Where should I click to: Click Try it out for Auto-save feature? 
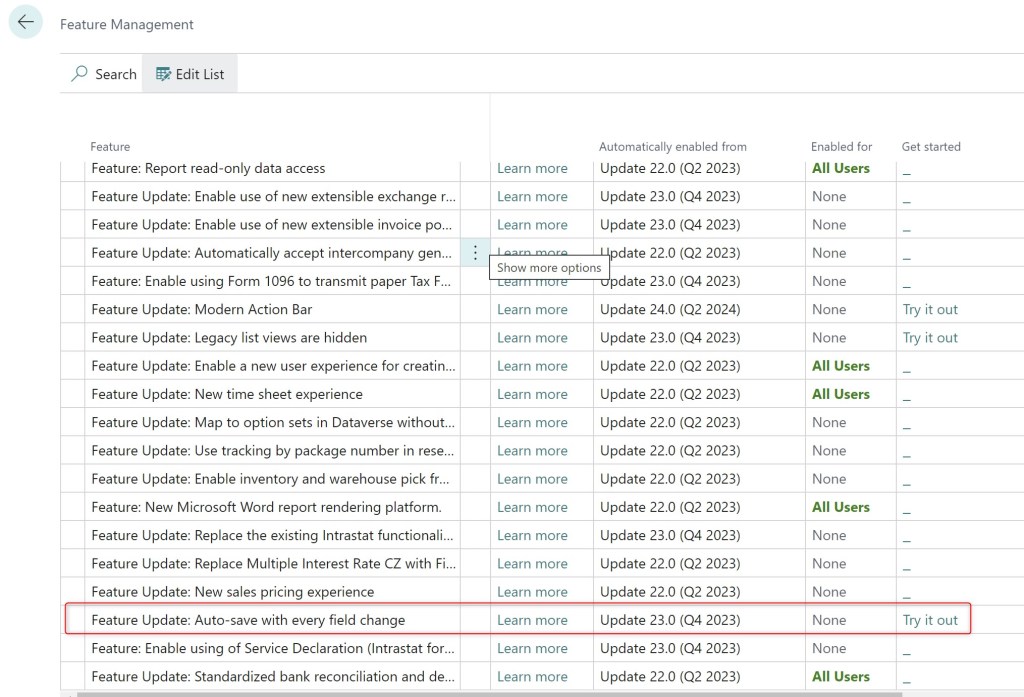pyautogui.click(x=929, y=620)
